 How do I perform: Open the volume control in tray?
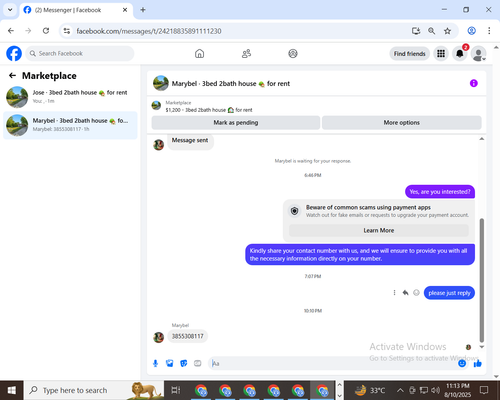pos(435,390)
